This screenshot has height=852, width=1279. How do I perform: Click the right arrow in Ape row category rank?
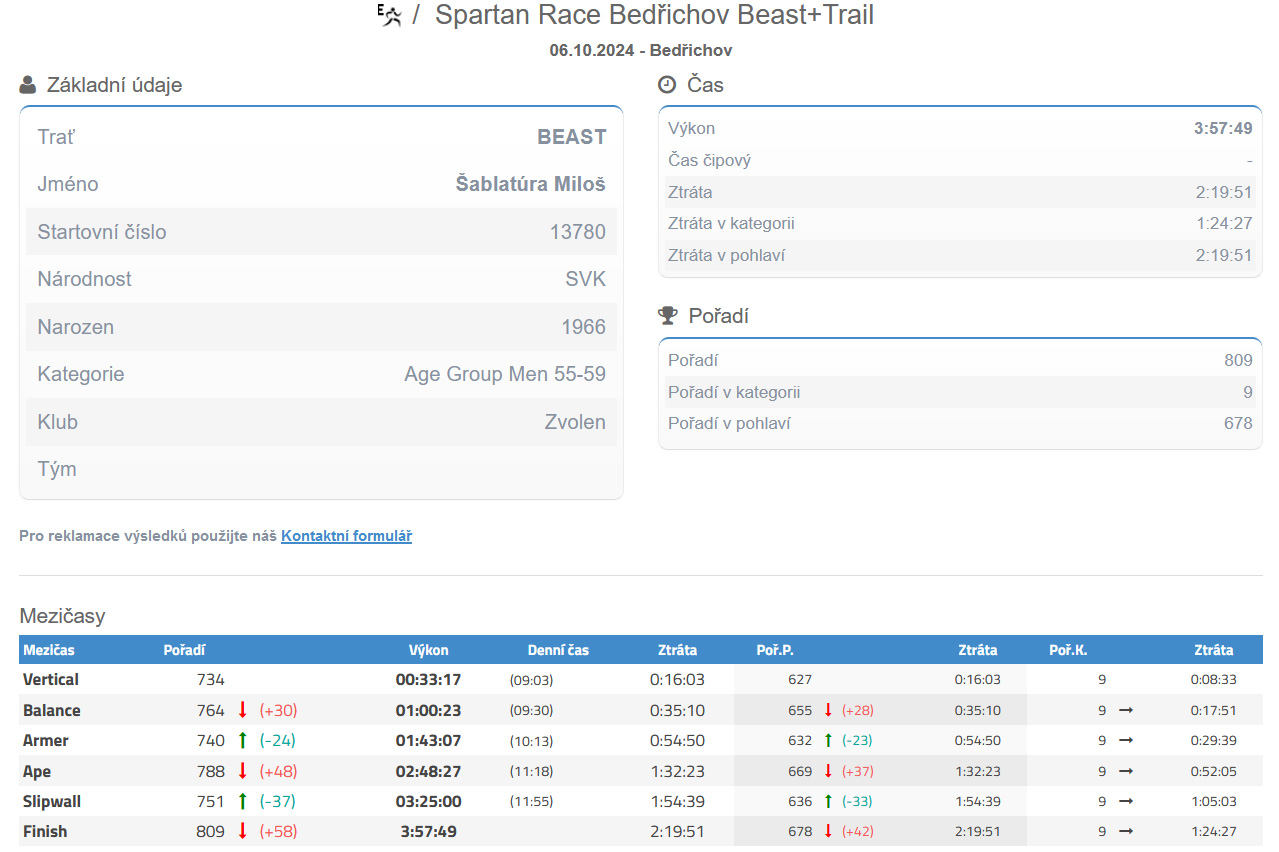1126,771
